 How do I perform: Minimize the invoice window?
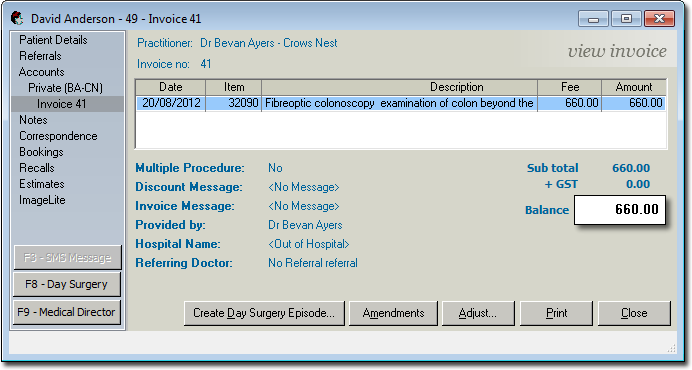tap(593, 19)
